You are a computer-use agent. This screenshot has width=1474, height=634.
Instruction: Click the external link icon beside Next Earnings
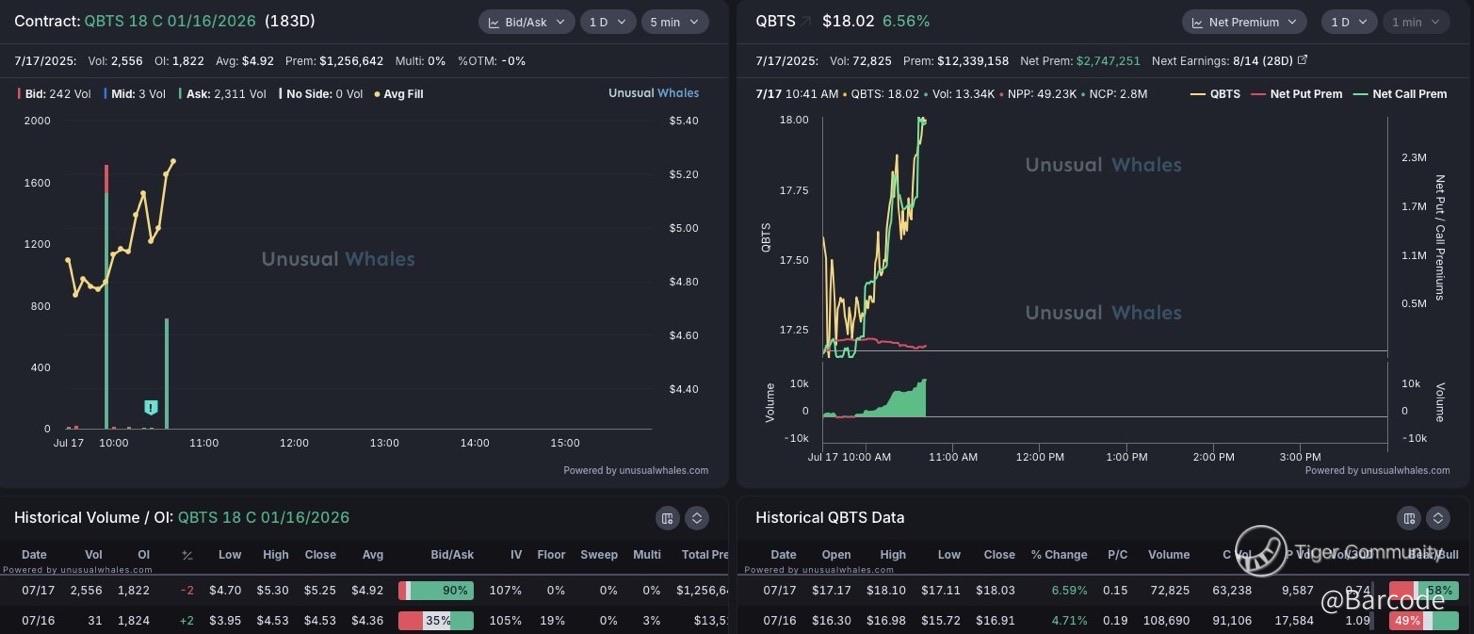click(x=1302, y=60)
